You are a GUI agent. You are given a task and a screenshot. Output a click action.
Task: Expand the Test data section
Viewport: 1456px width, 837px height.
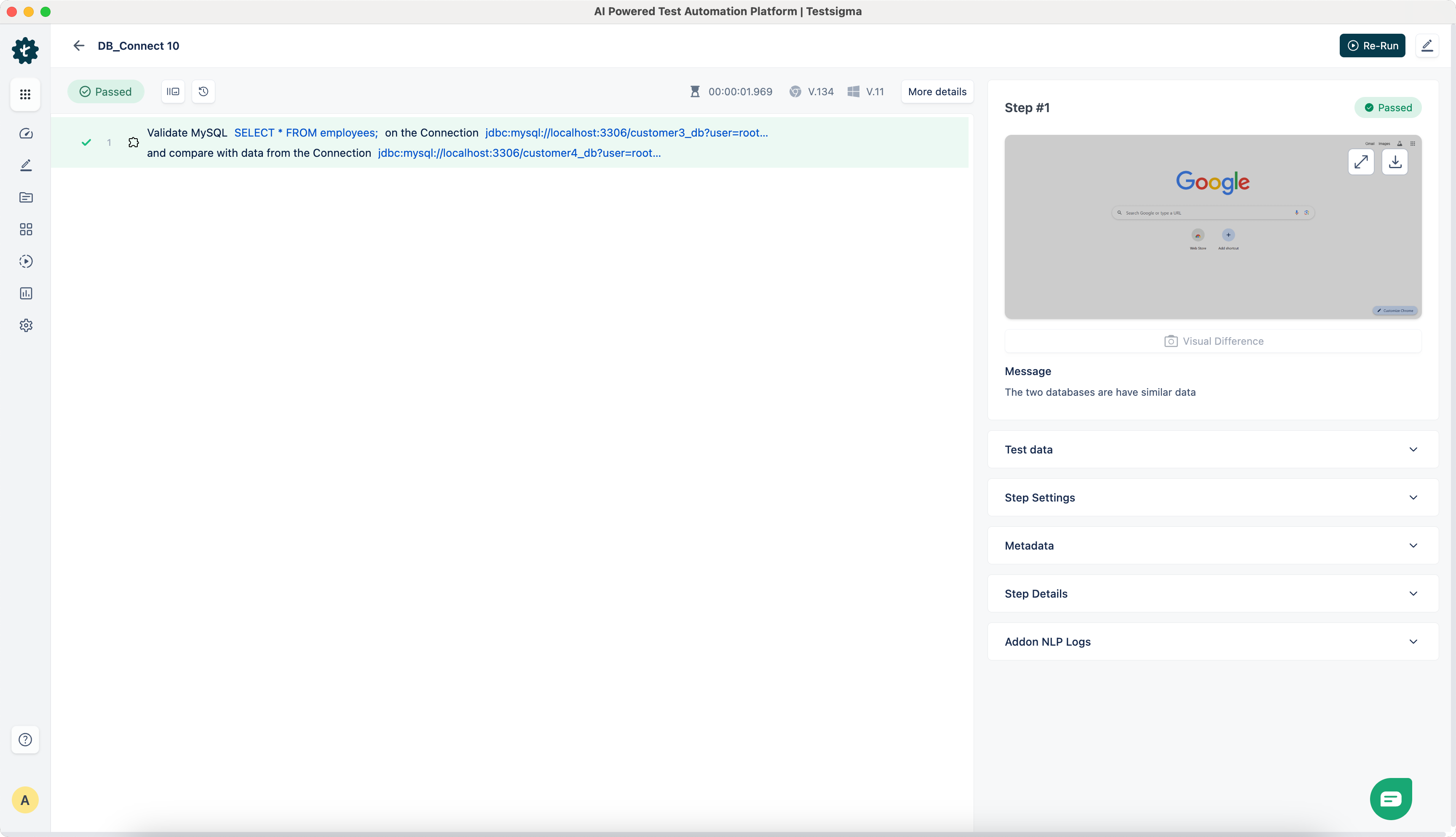point(1212,450)
